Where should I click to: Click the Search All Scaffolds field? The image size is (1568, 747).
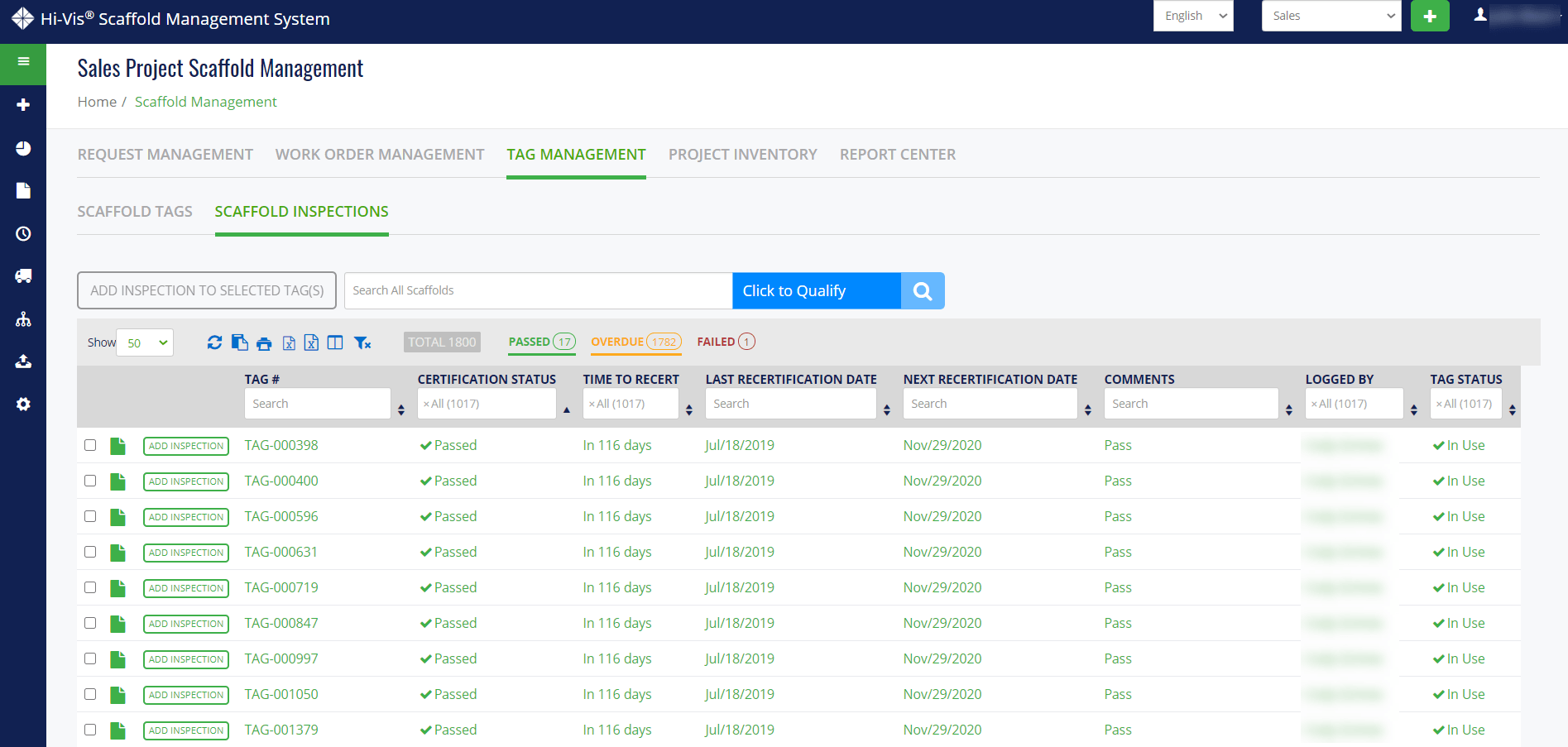pos(538,291)
